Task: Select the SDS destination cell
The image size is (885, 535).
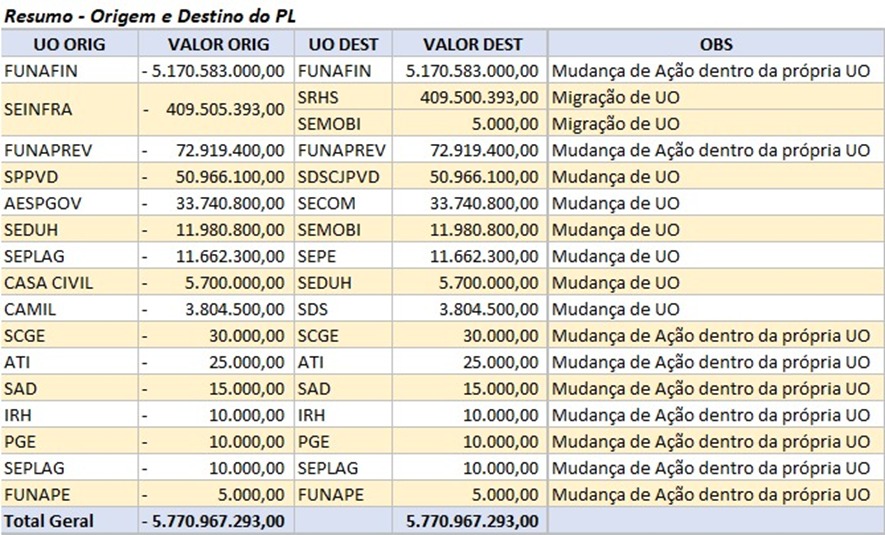Action: click(x=343, y=309)
